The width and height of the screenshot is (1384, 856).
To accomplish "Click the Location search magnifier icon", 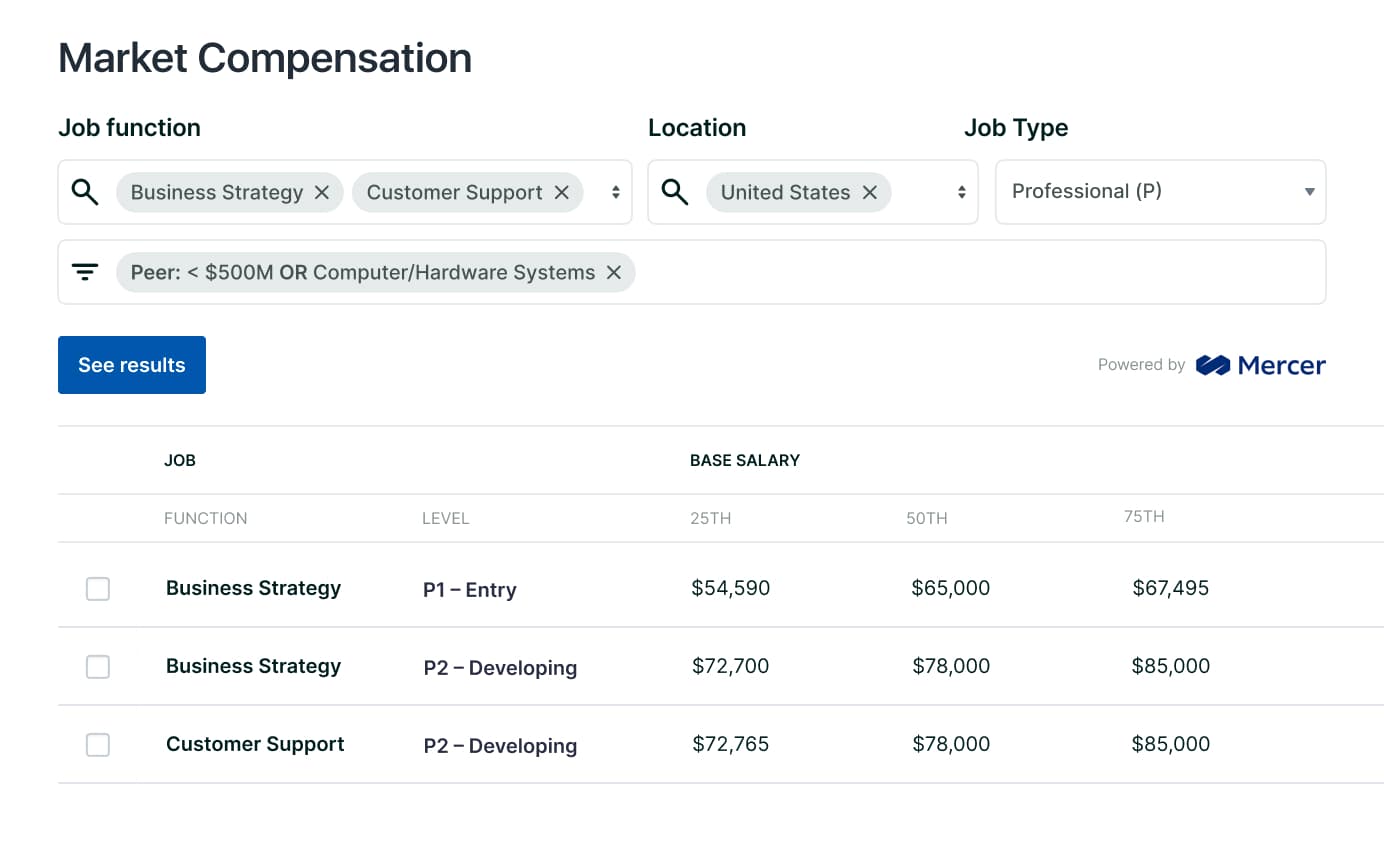I will point(676,192).
